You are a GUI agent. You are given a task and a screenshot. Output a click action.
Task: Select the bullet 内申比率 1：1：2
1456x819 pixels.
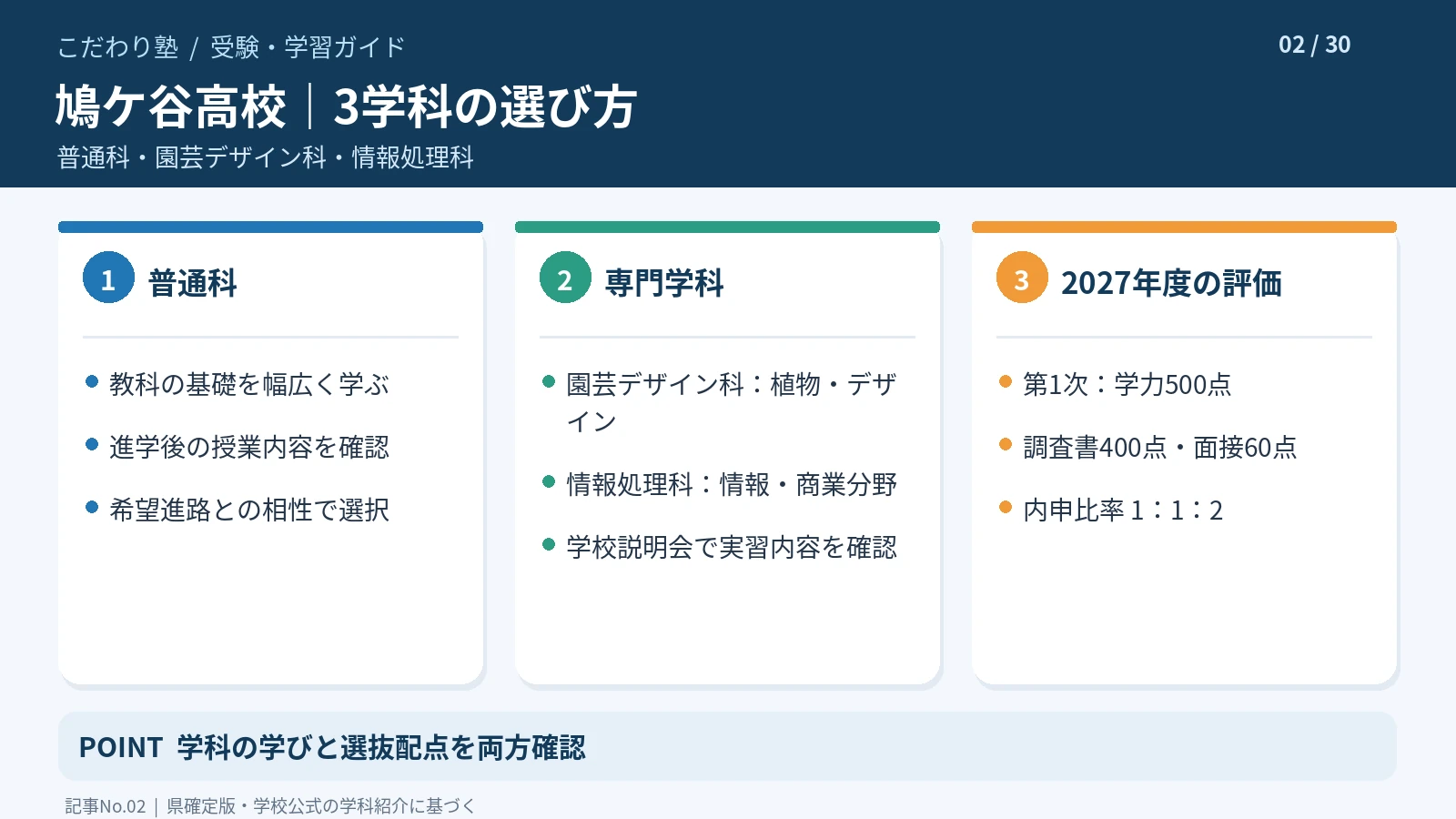pos(1123,510)
